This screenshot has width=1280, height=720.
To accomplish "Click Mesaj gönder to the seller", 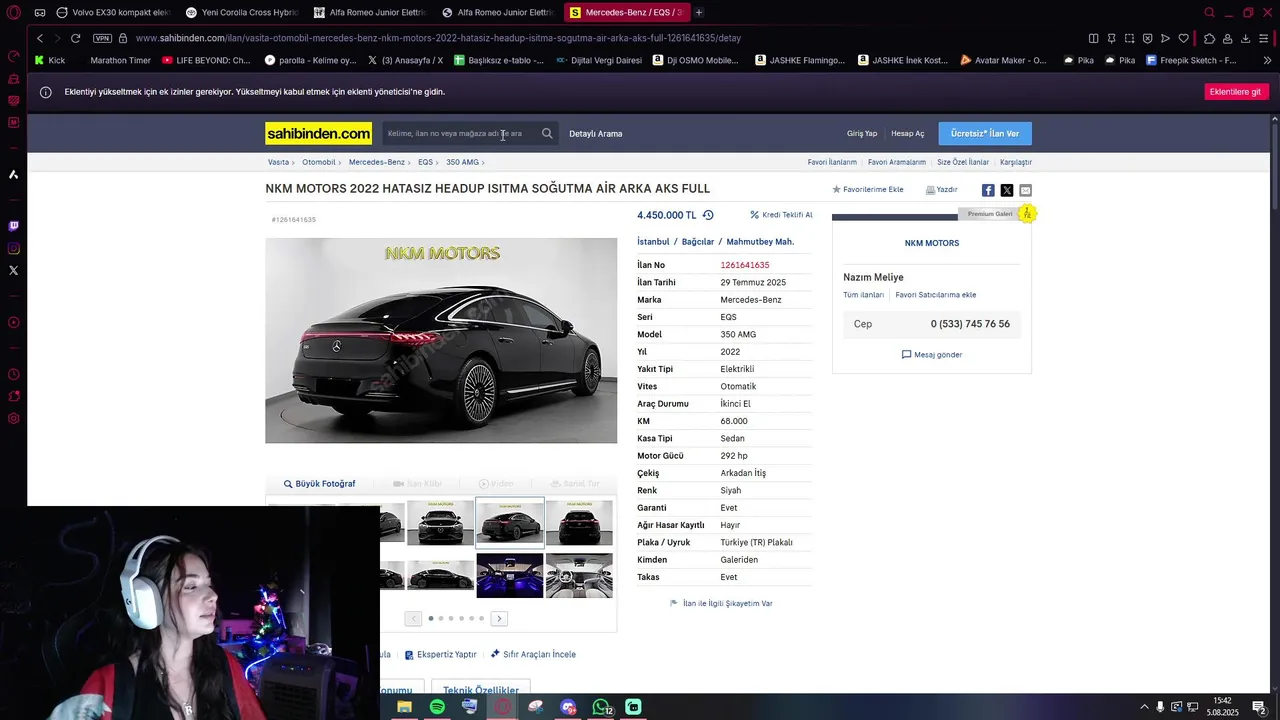I will tap(932, 355).
